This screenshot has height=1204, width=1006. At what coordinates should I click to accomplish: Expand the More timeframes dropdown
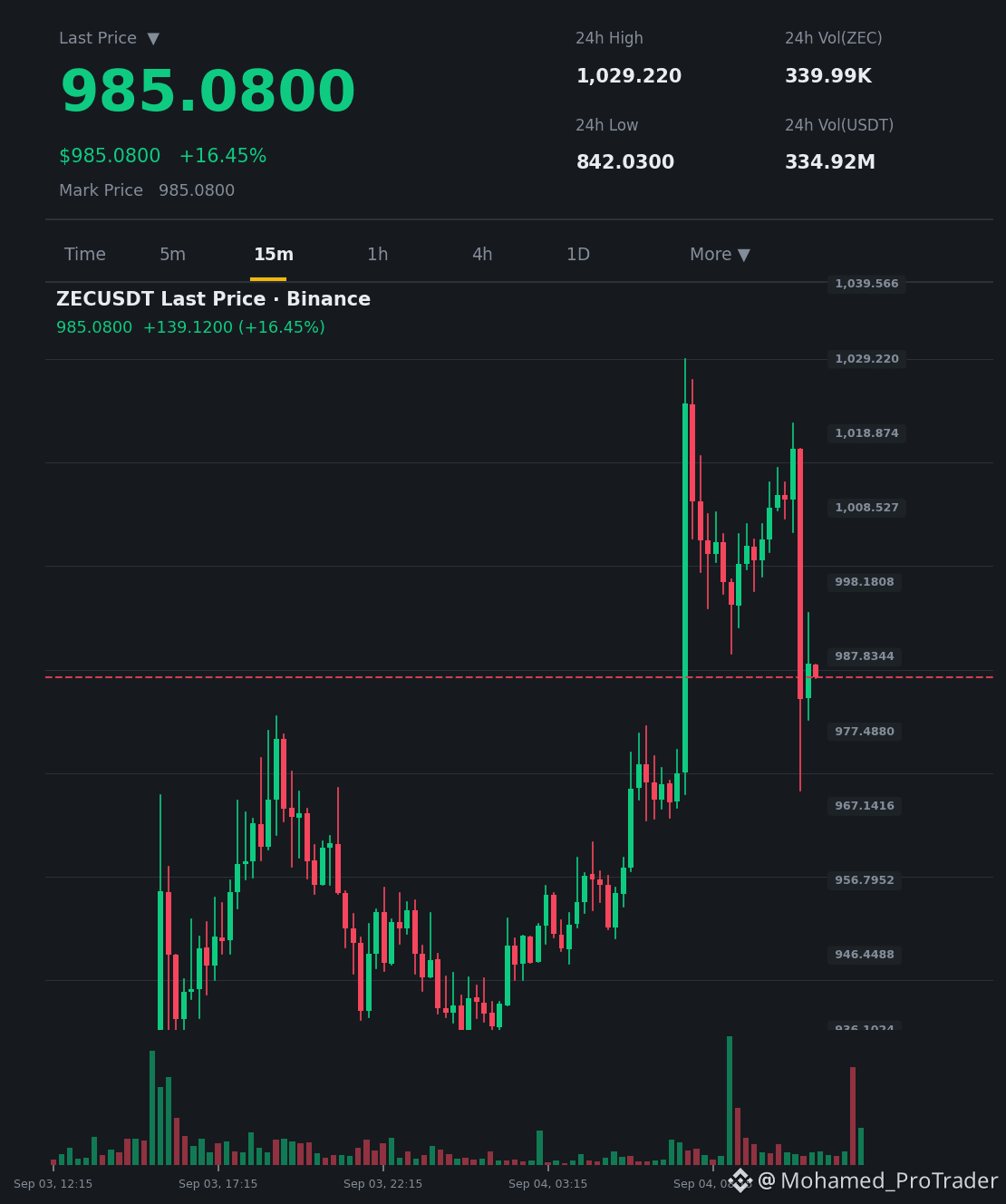tap(720, 255)
